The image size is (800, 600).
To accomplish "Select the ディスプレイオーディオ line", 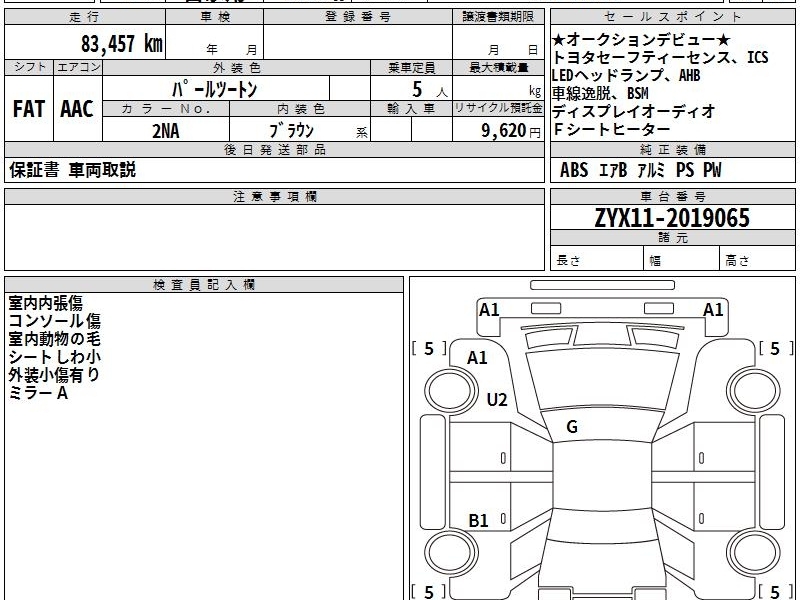I will click(634, 111).
